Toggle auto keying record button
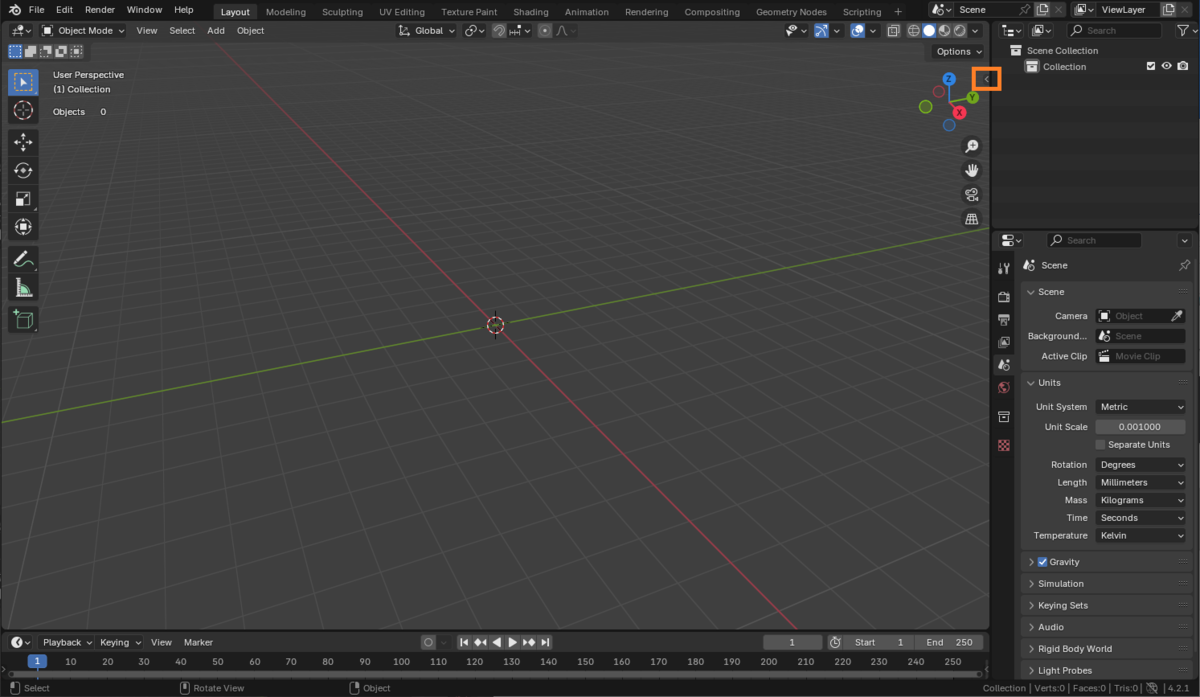1200x697 pixels. (x=428, y=642)
